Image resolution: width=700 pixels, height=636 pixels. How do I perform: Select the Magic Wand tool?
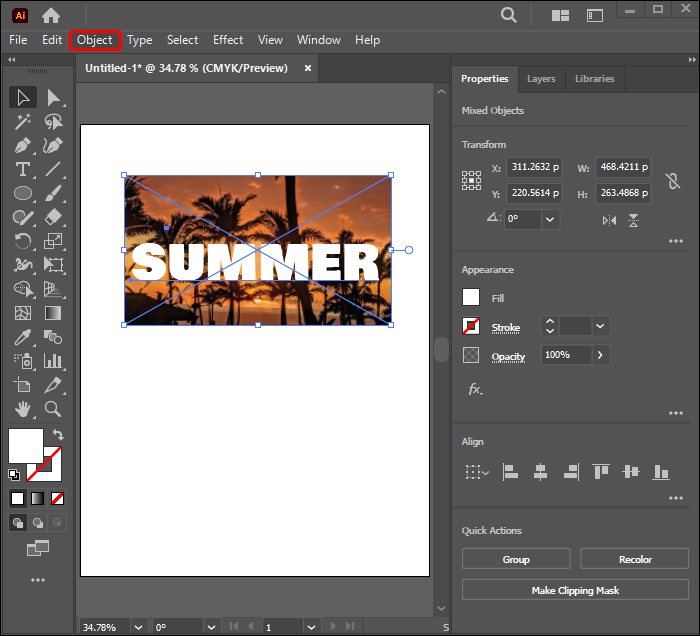tap(23, 121)
